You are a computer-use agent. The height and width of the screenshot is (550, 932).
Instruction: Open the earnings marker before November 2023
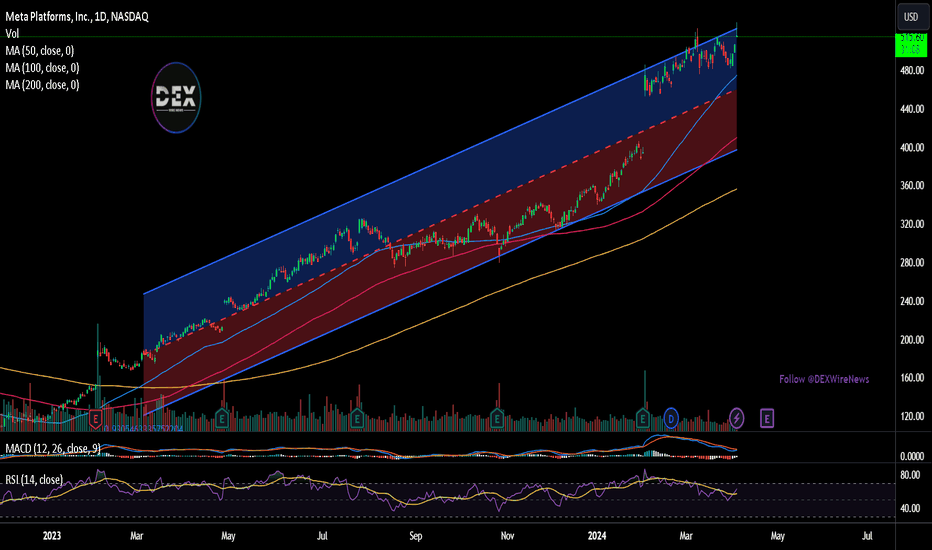(497, 419)
